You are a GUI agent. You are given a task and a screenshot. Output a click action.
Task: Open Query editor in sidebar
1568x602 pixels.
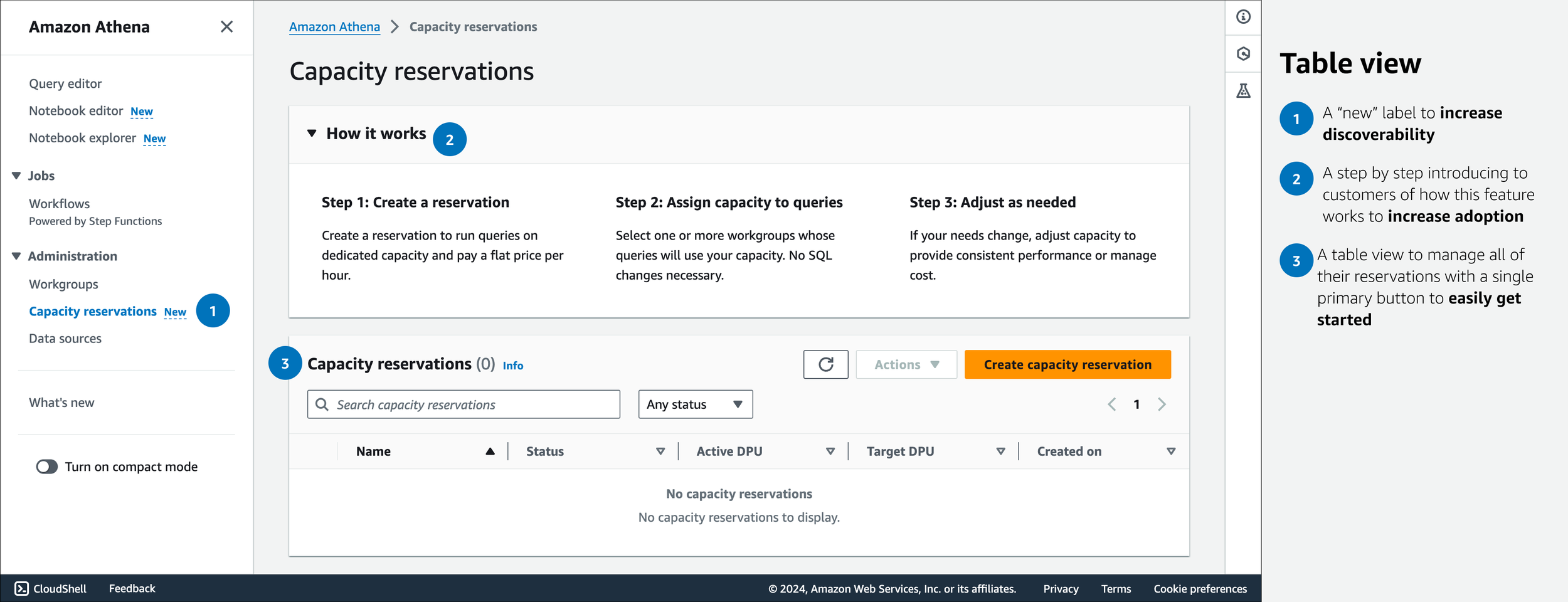click(x=65, y=83)
